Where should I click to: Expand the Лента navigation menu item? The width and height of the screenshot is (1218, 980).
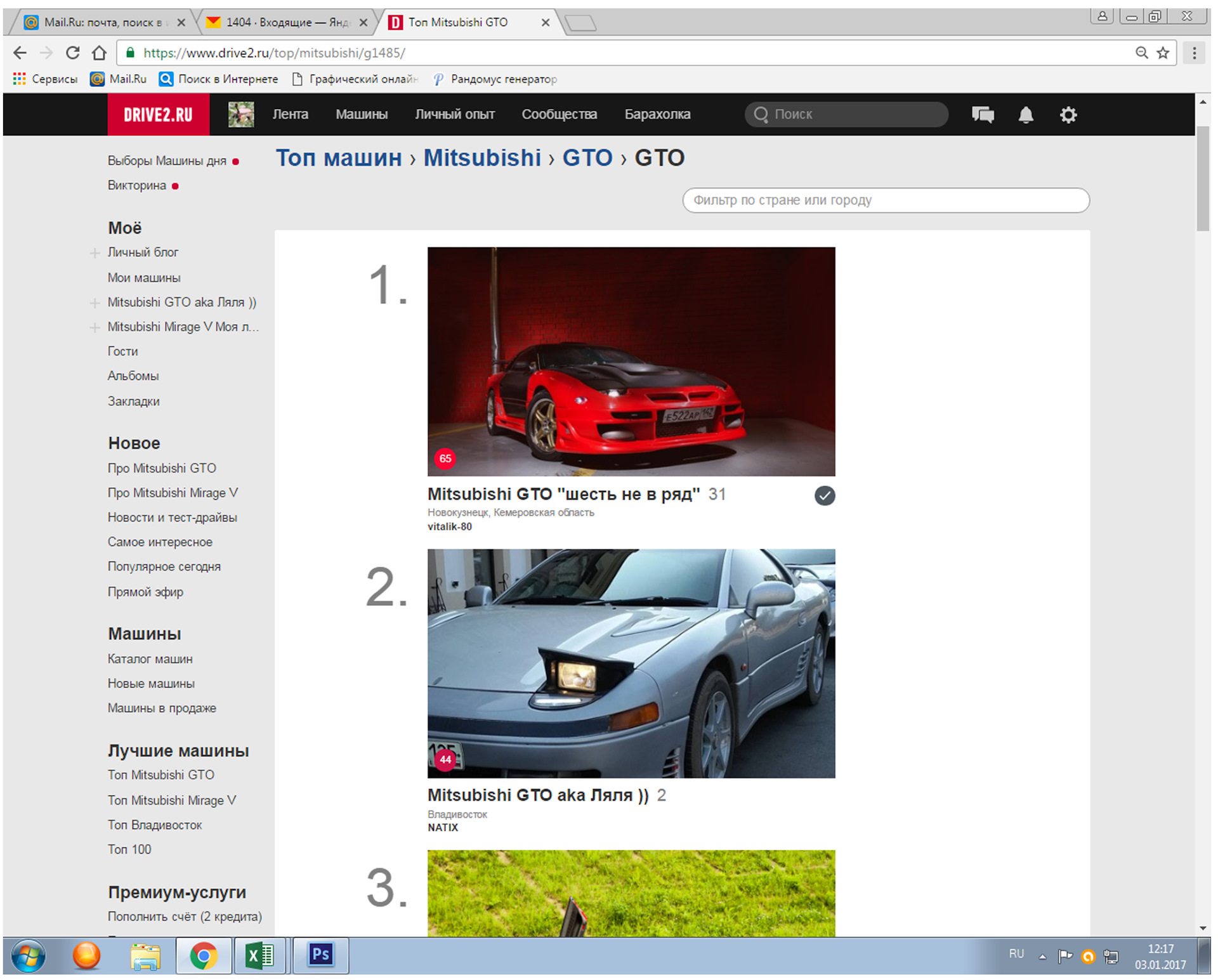click(290, 113)
